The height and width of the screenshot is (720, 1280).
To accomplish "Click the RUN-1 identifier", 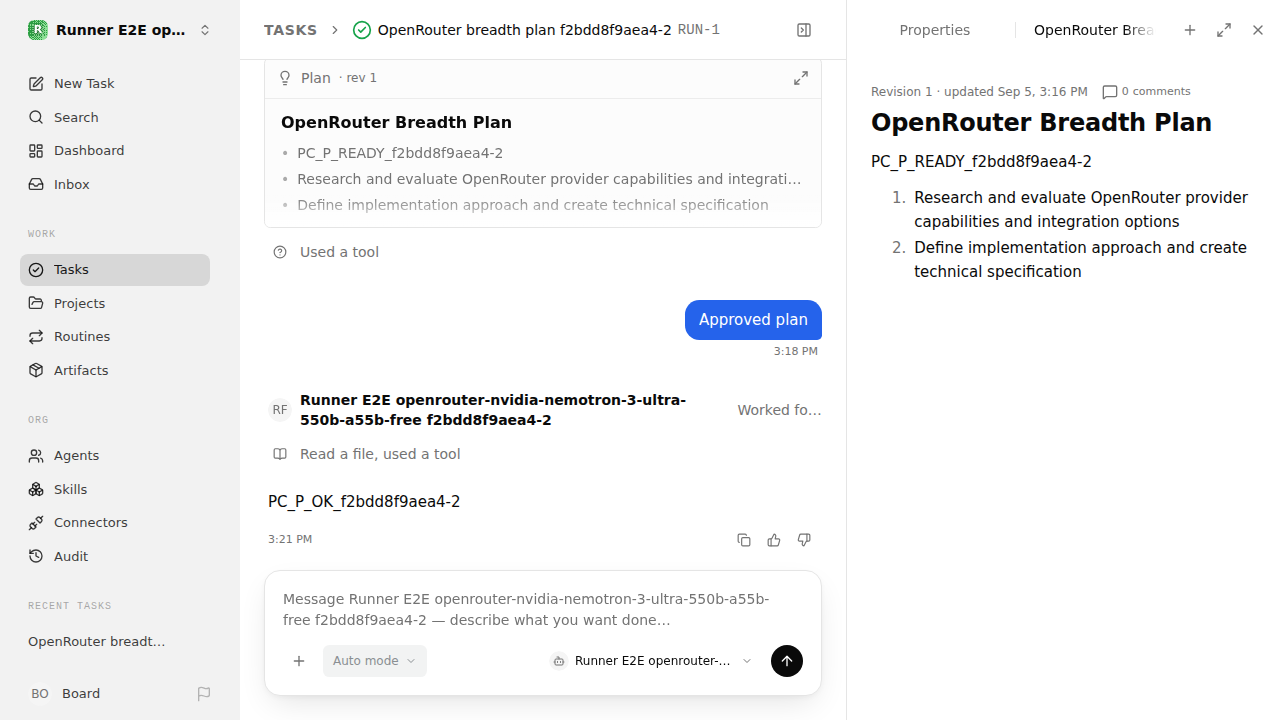I will (699, 30).
